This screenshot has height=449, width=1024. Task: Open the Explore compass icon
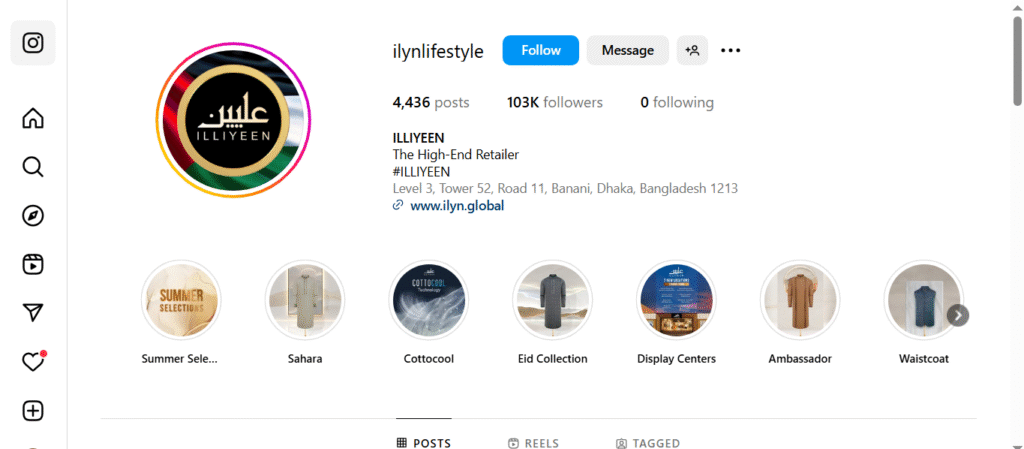tap(33, 216)
